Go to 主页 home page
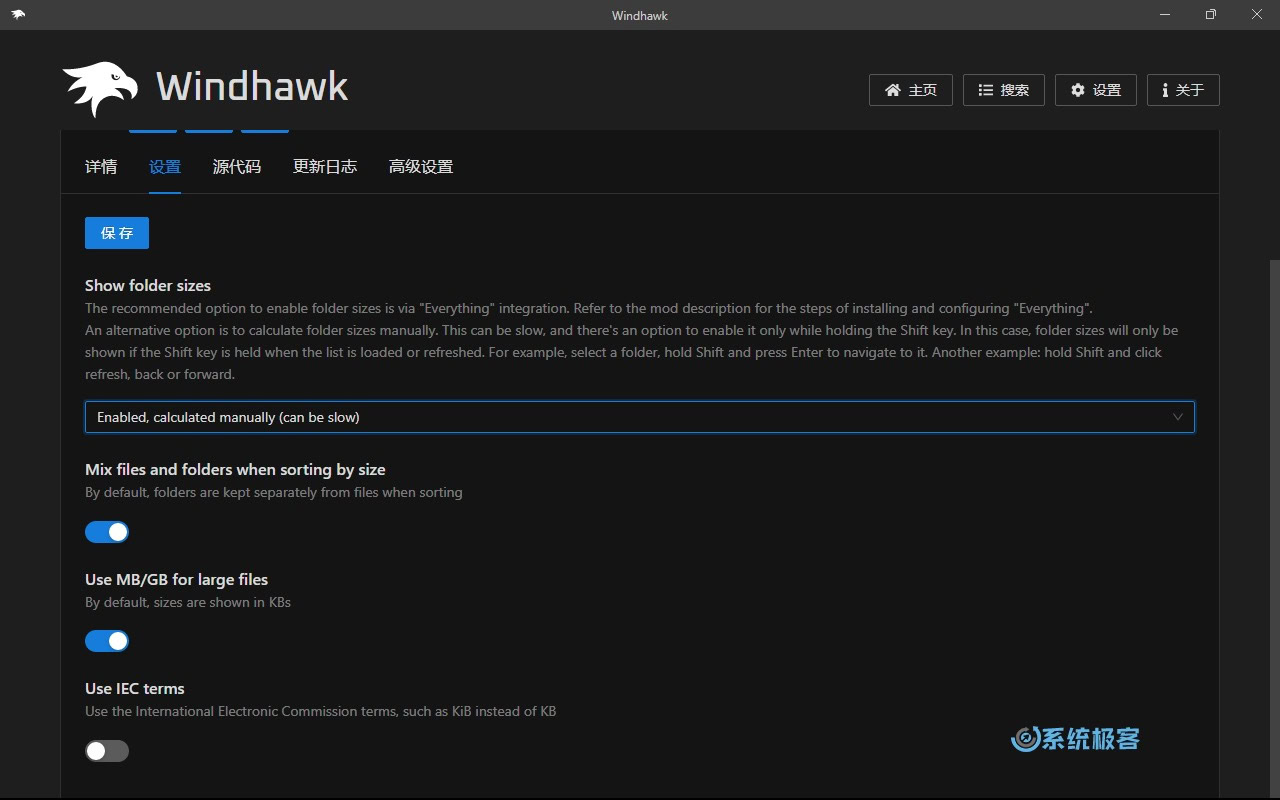Viewport: 1280px width, 800px height. pos(911,90)
